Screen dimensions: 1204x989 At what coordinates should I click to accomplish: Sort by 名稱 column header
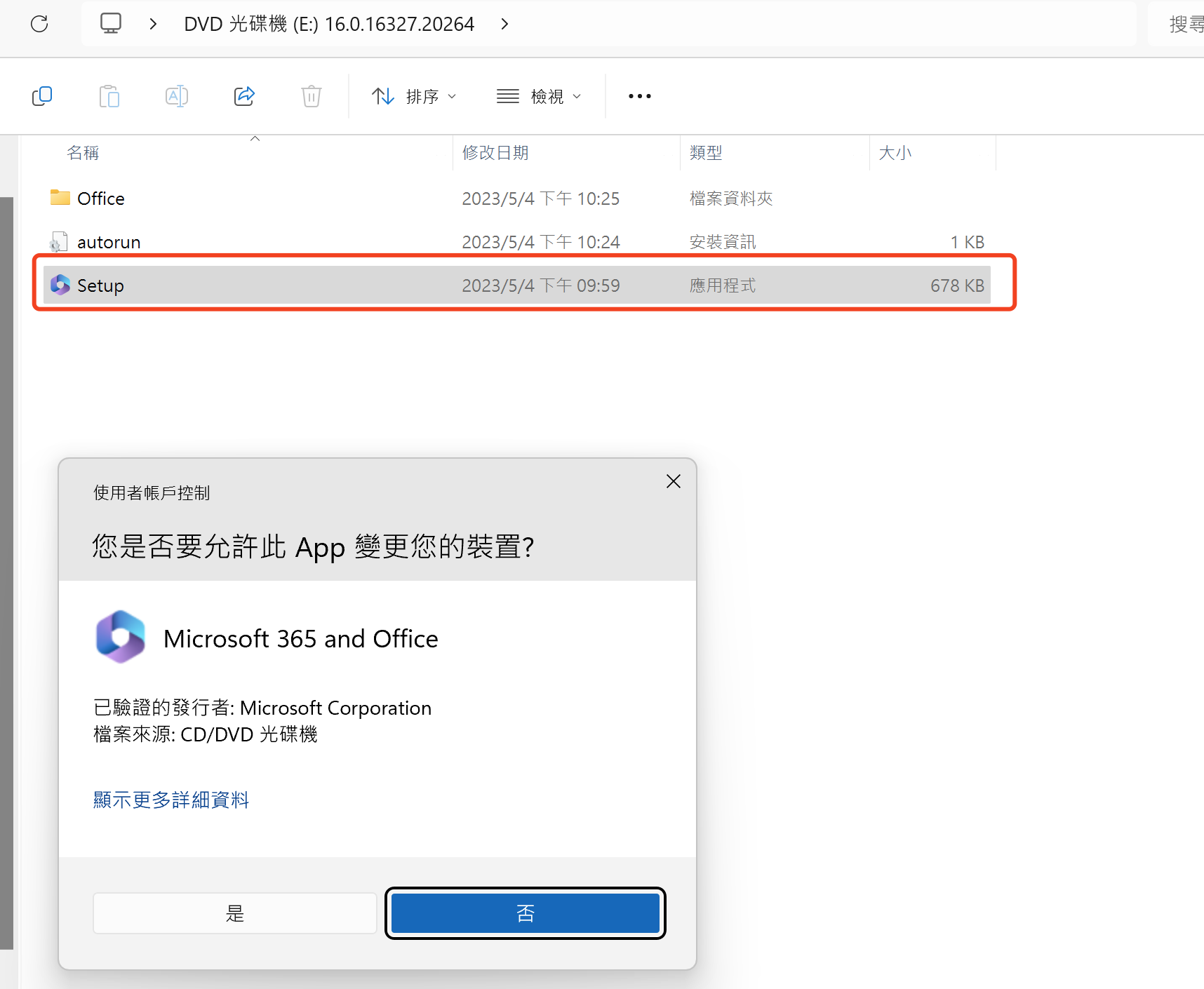(83, 153)
